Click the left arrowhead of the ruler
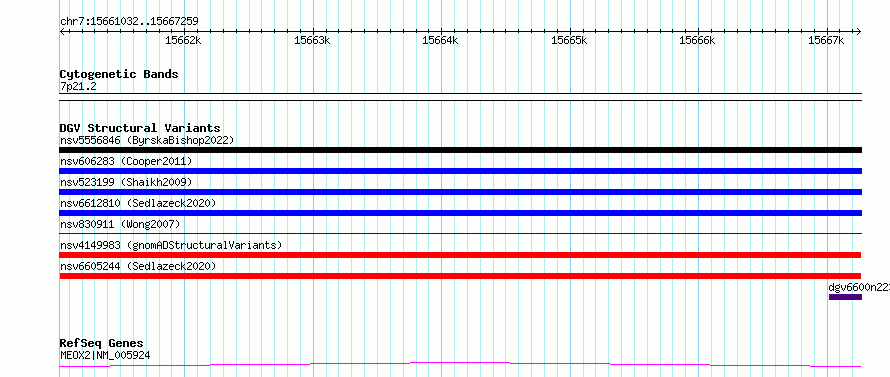The width and height of the screenshot is (890, 377). [x=62, y=31]
